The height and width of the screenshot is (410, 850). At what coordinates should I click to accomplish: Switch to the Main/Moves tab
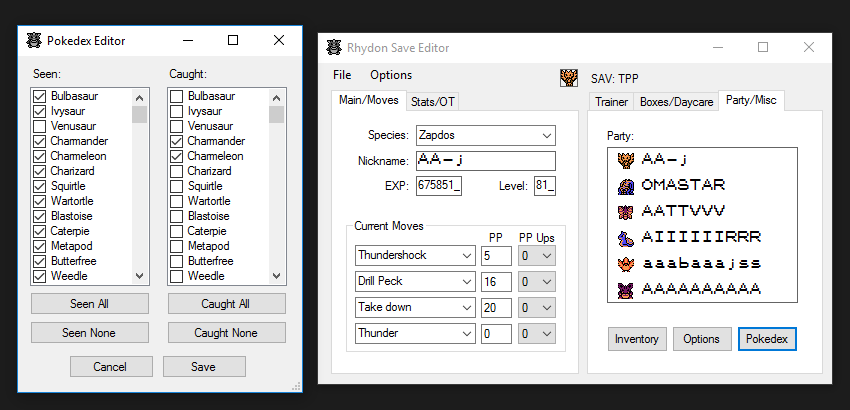369,100
